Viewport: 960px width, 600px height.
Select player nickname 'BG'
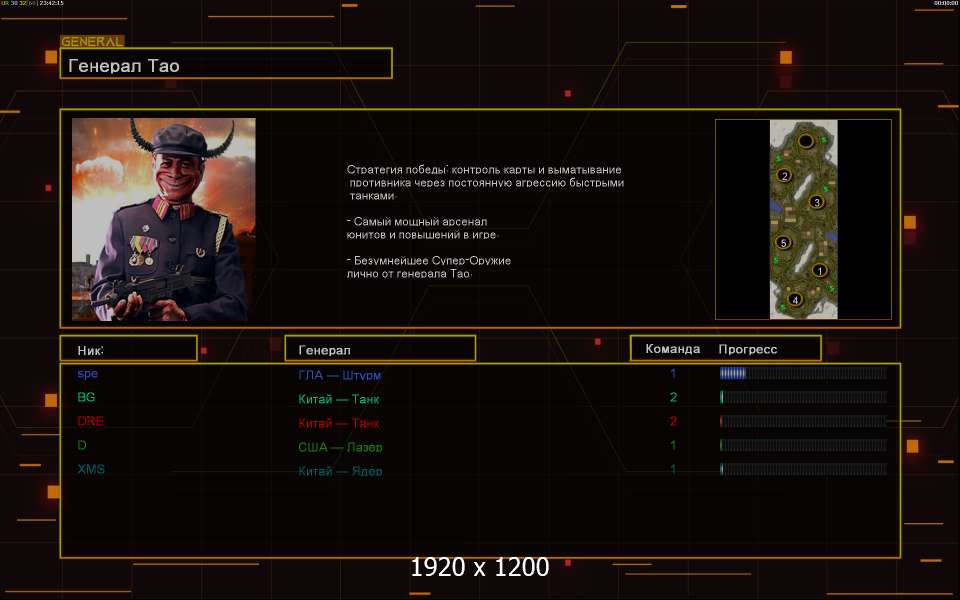point(86,397)
